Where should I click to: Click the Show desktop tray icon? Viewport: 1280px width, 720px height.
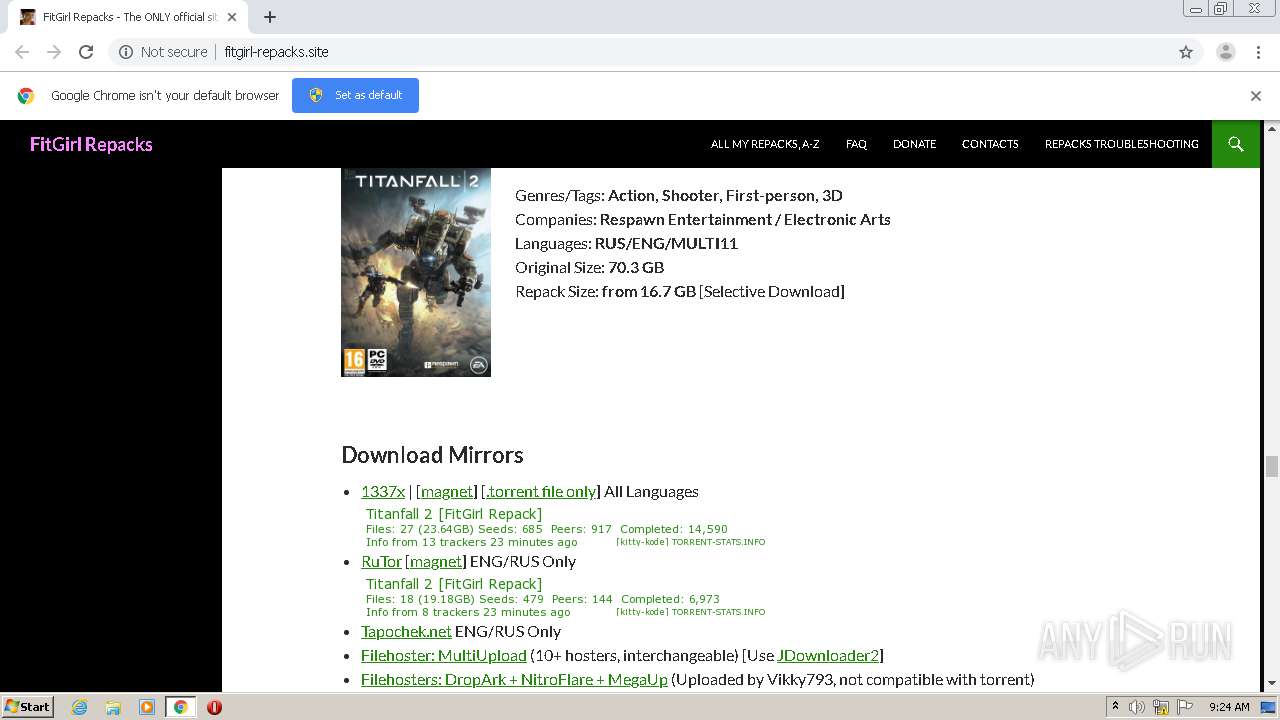pyautogui.click(x=1267, y=707)
